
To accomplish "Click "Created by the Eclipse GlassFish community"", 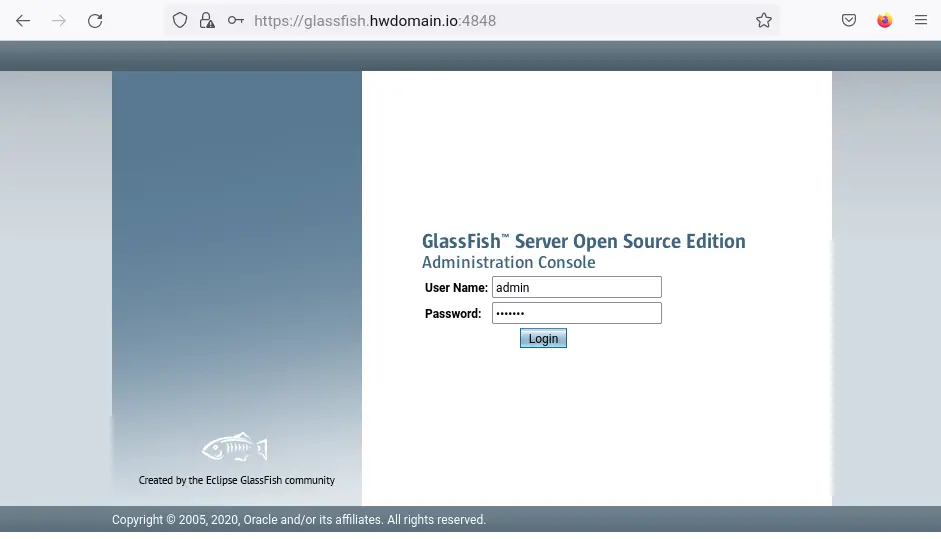I will [x=236, y=480].
